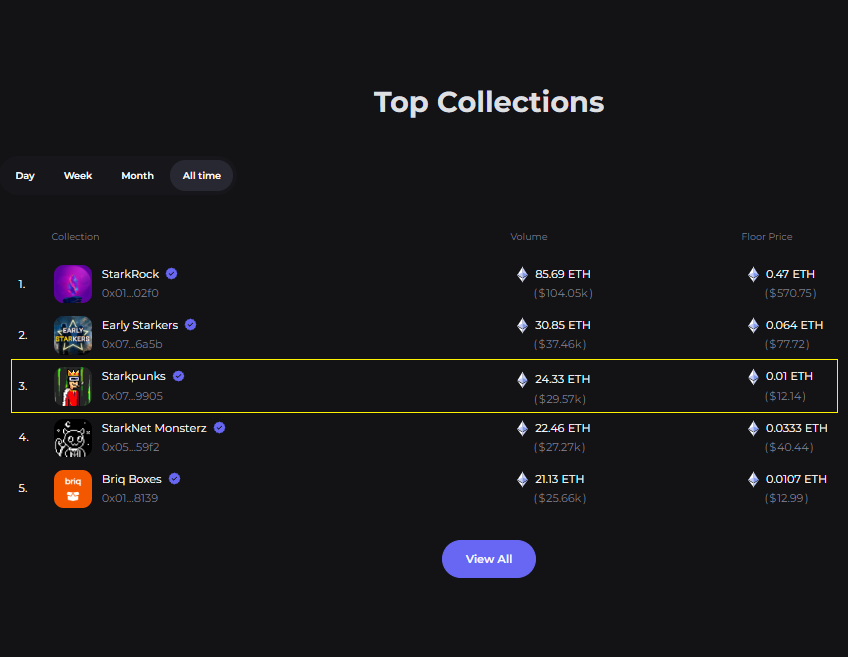Switch to the Month tab
The height and width of the screenshot is (657, 848).
(x=137, y=176)
